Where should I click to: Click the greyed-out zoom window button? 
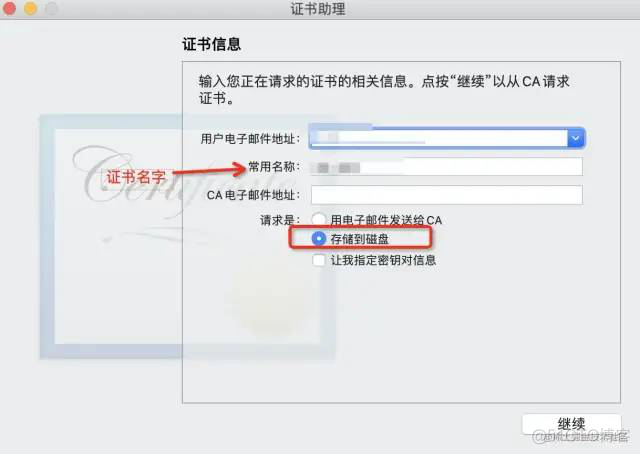51,8
